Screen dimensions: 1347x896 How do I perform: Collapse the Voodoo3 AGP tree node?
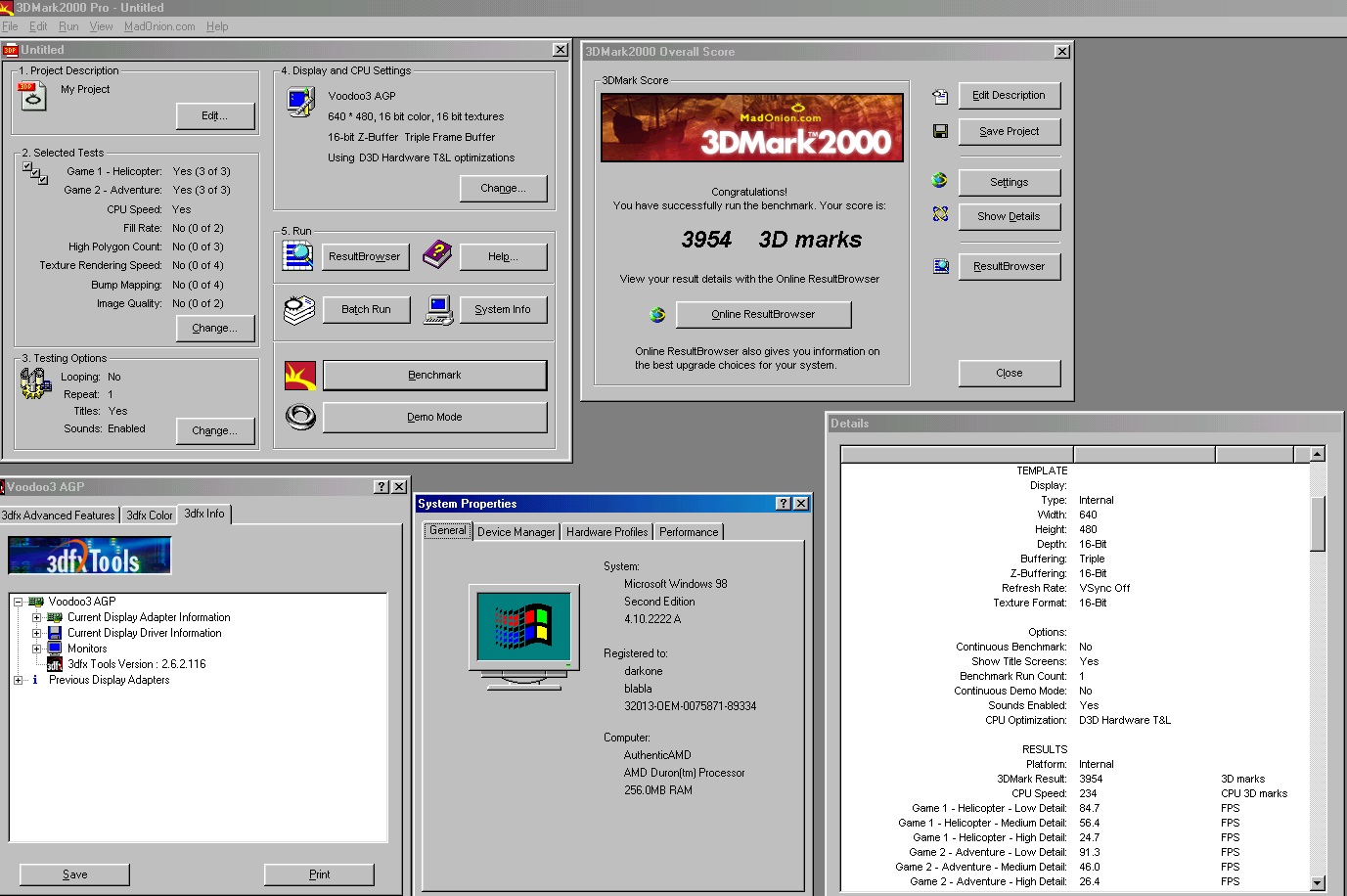[18, 602]
